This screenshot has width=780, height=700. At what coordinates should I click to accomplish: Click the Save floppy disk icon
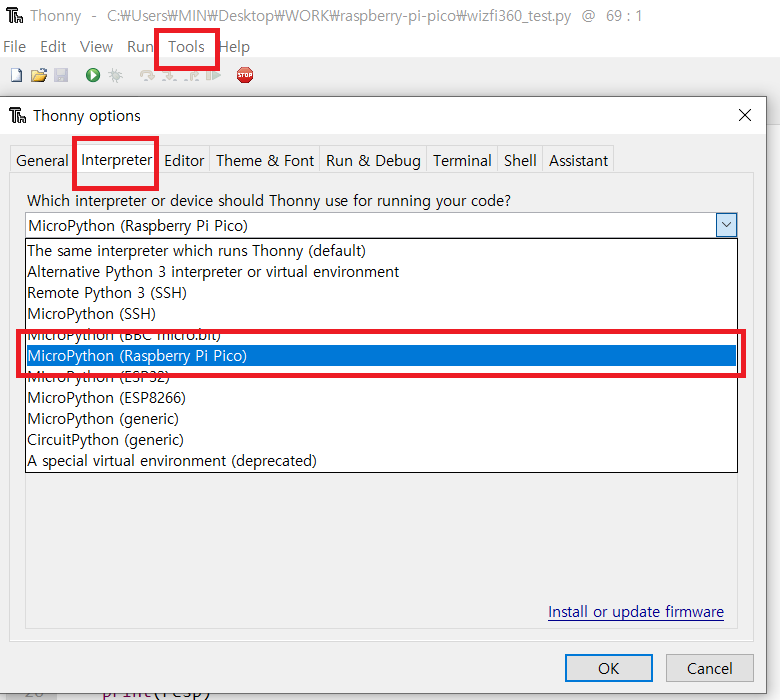point(61,75)
